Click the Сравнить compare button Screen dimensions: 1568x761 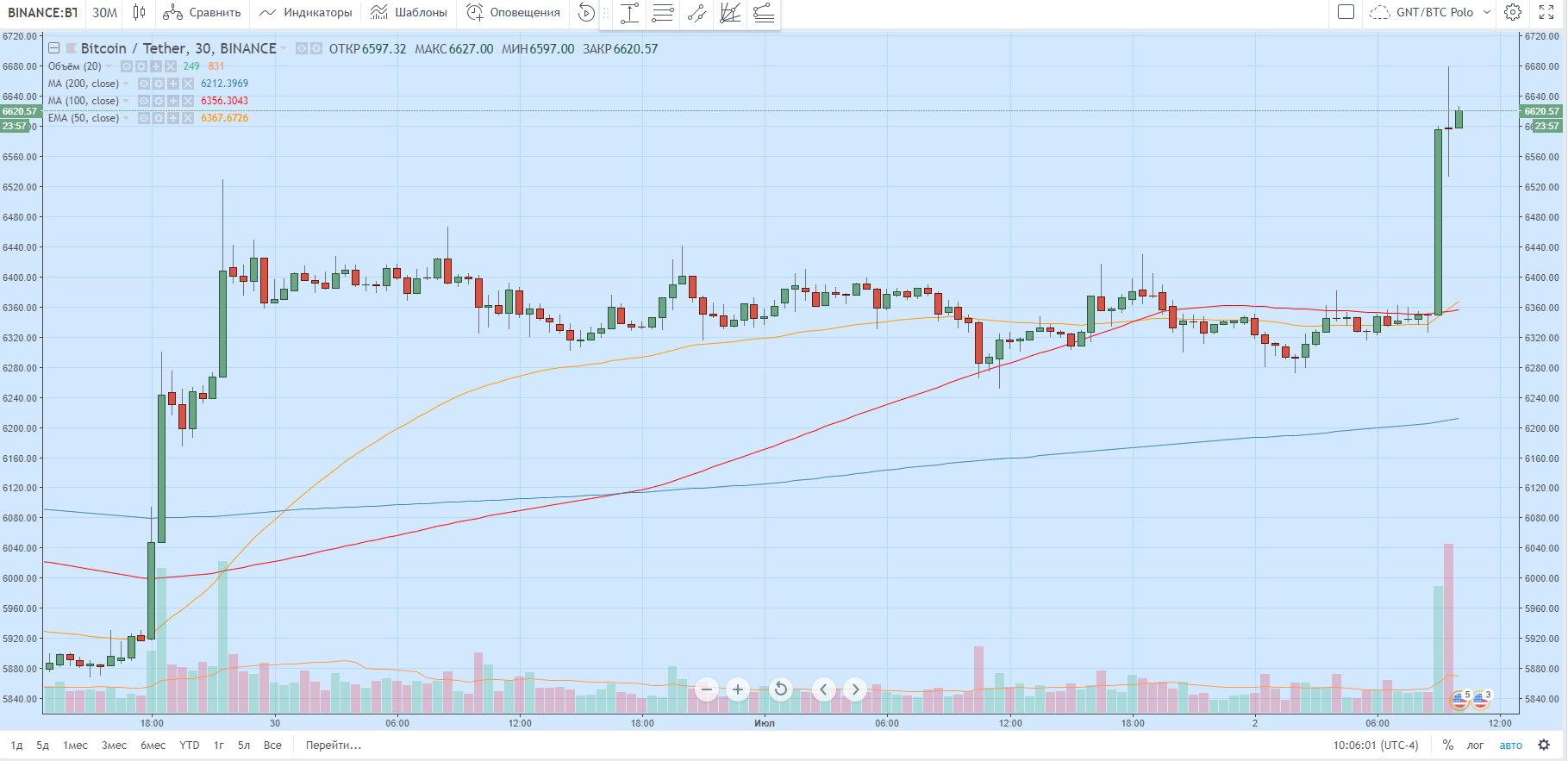pyautogui.click(x=202, y=12)
